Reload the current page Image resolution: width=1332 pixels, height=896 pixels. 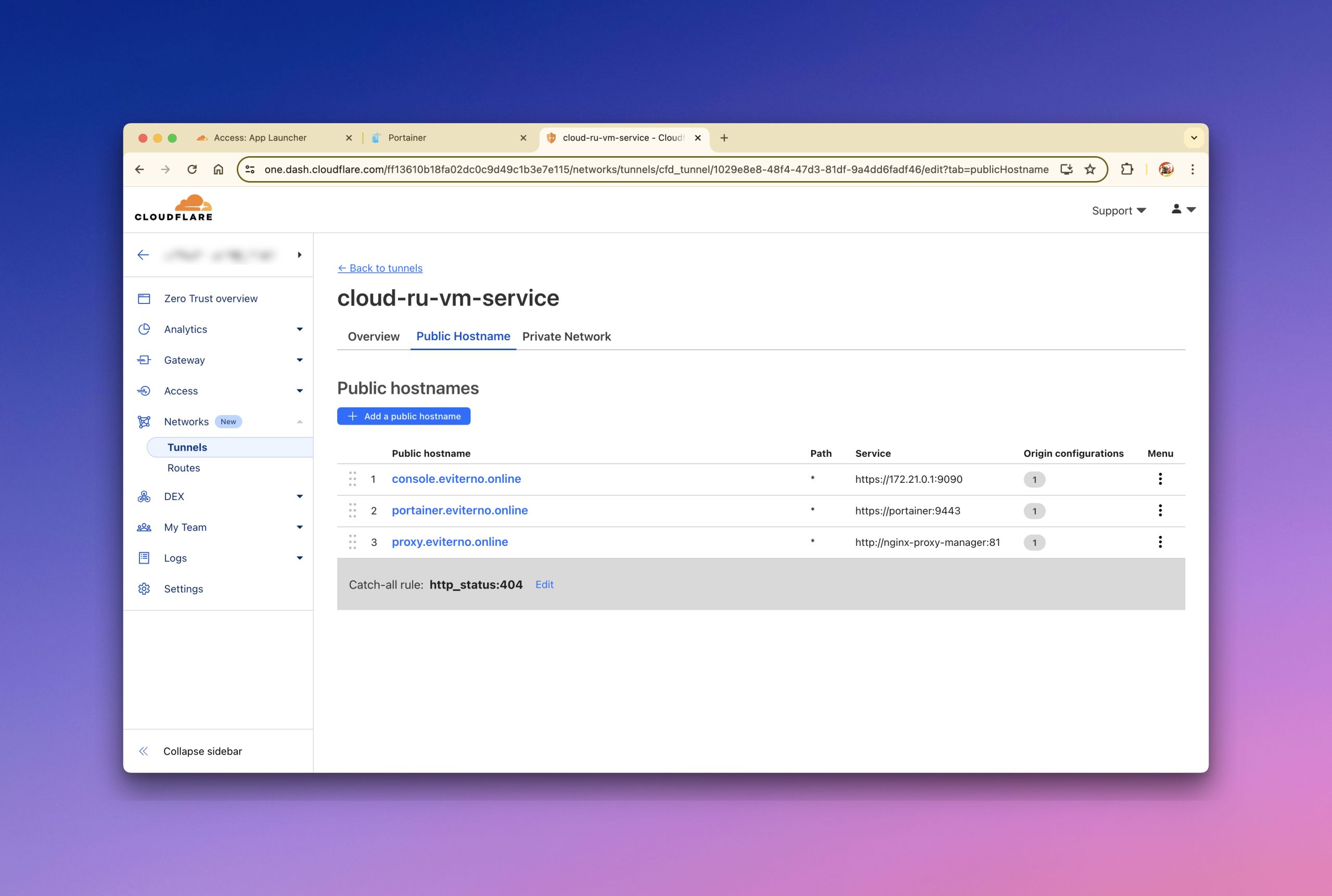pyautogui.click(x=192, y=169)
